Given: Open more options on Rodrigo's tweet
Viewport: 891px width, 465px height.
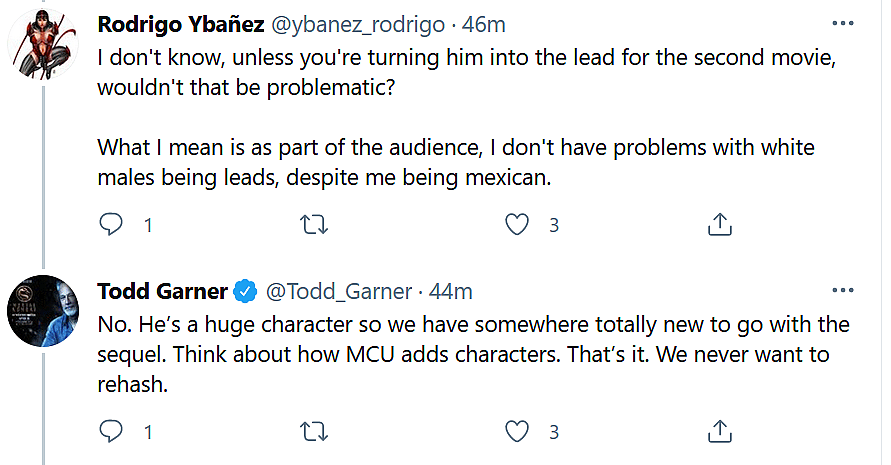Looking at the screenshot, I should pos(843,21).
